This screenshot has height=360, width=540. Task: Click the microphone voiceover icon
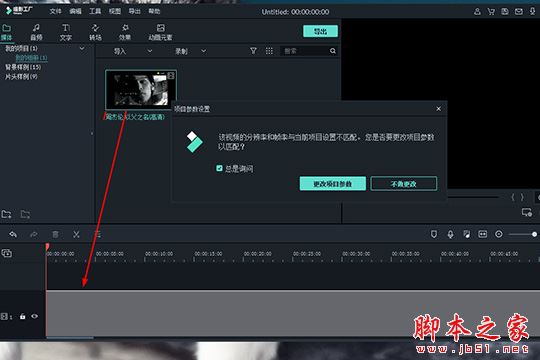coord(450,234)
